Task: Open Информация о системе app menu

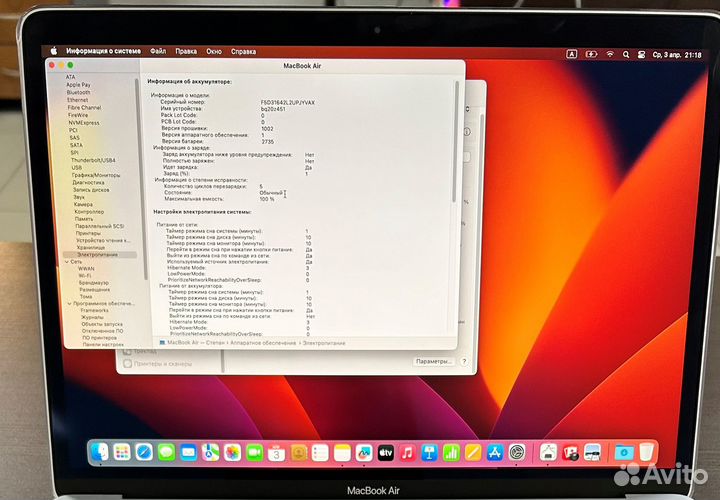Action: pos(103,51)
